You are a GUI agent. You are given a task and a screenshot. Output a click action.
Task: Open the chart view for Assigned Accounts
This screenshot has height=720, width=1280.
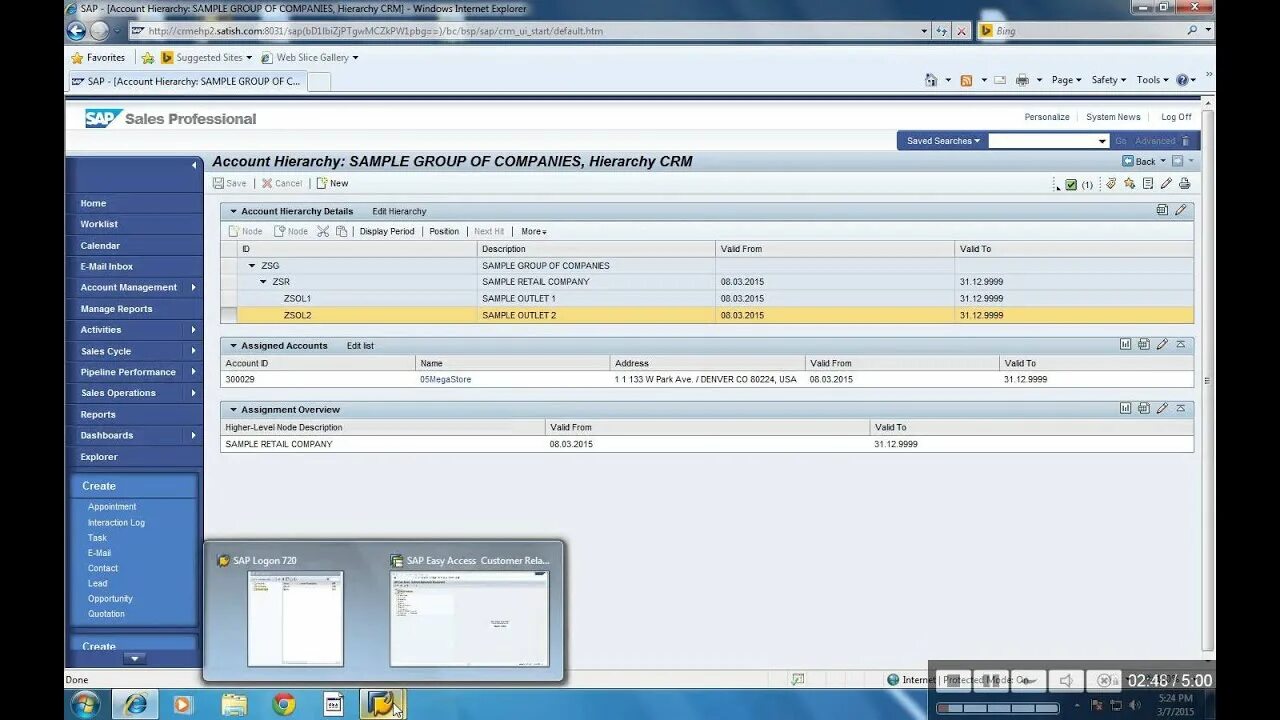click(x=1126, y=343)
